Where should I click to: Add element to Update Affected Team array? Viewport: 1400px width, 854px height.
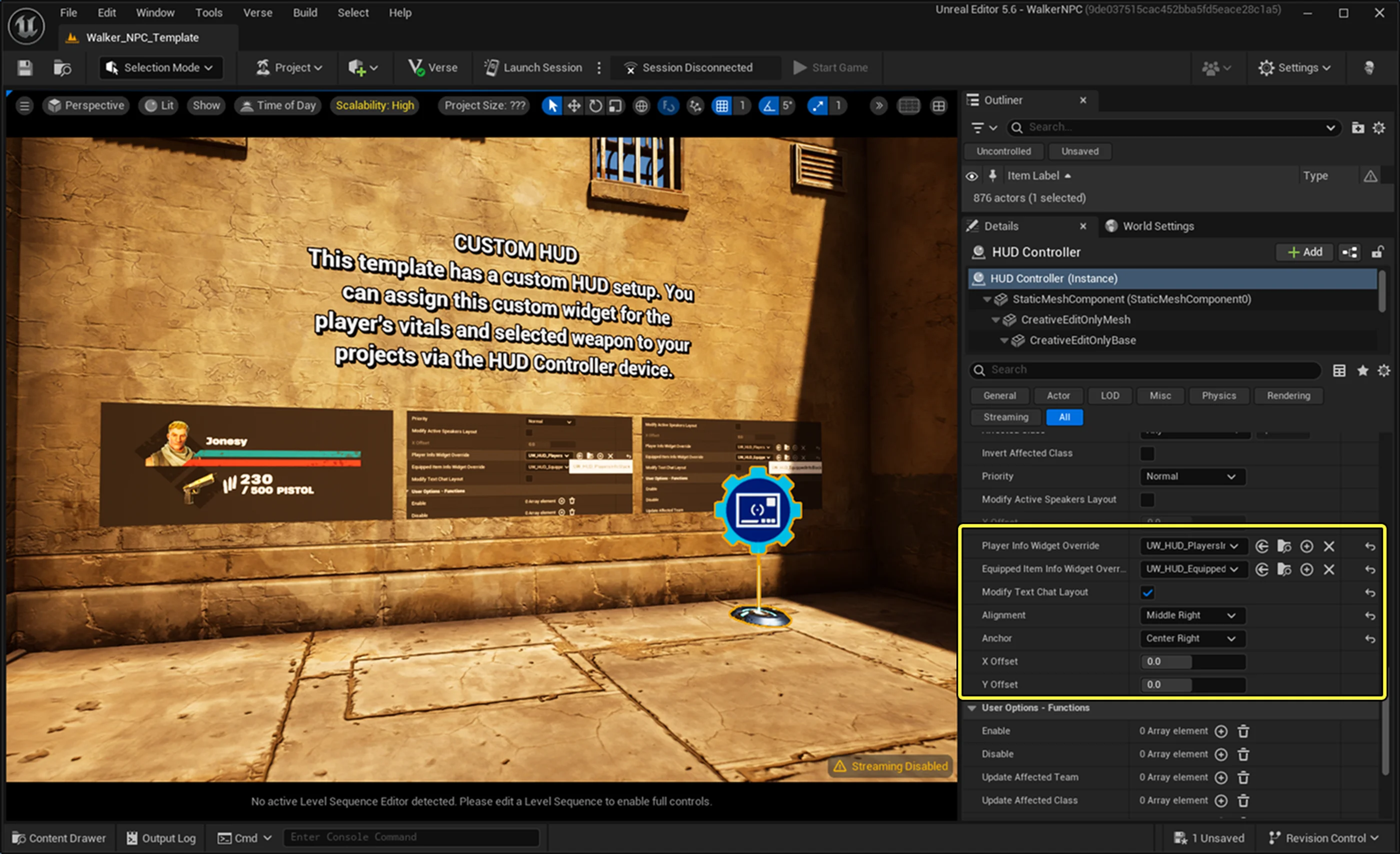1221,778
